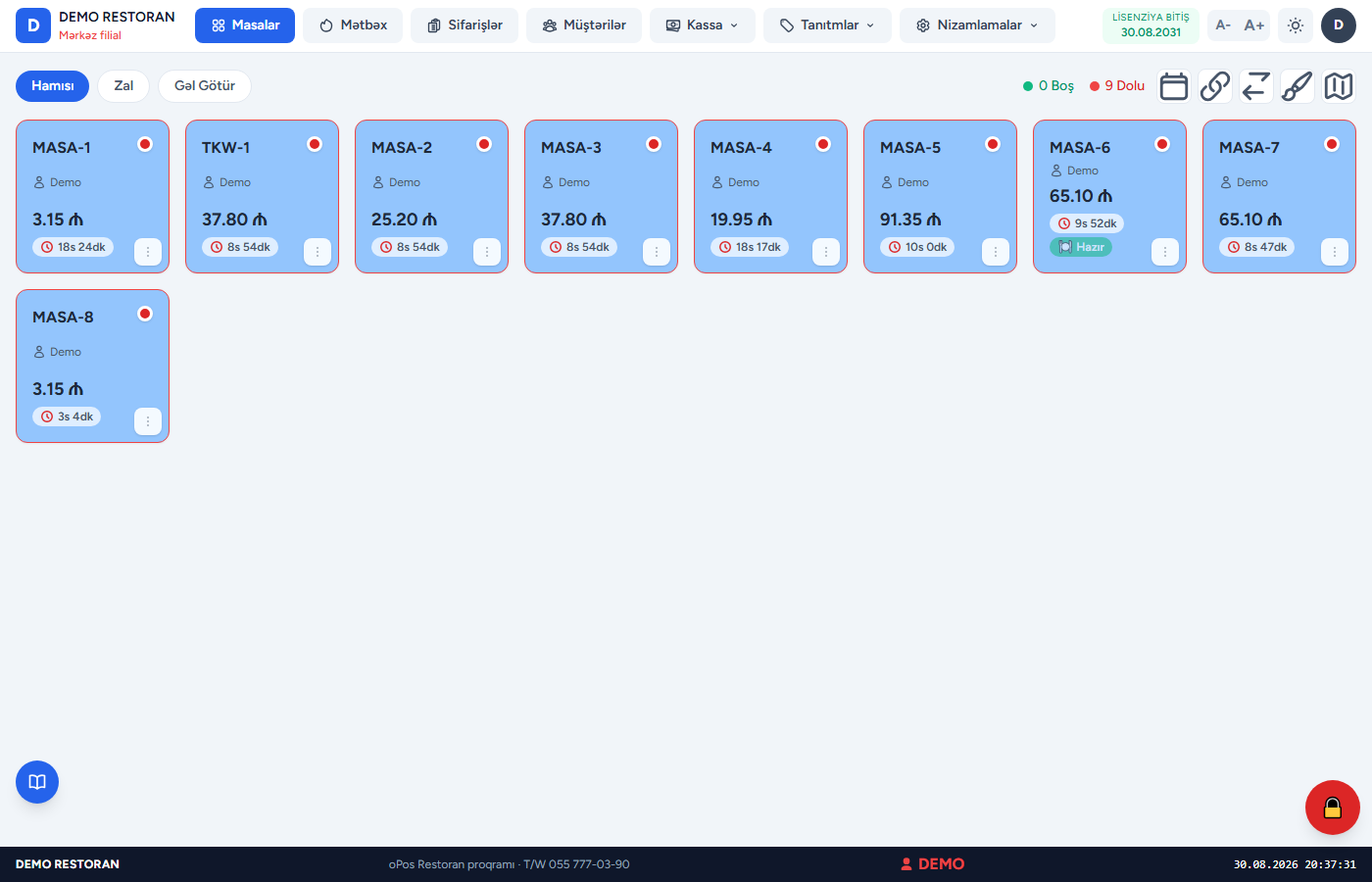Open the Sifarişlər orders page
The image size is (1372, 882).
coord(465,25)
